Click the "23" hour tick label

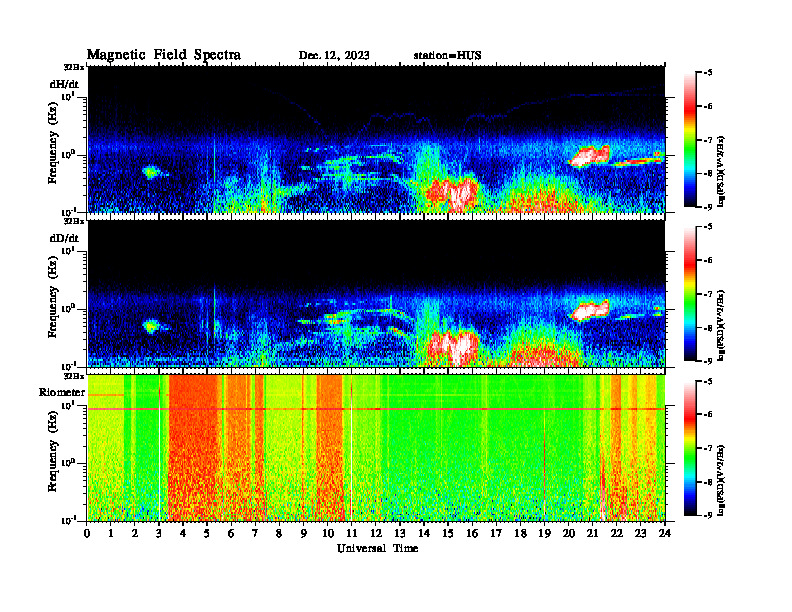tap(640, 533)
